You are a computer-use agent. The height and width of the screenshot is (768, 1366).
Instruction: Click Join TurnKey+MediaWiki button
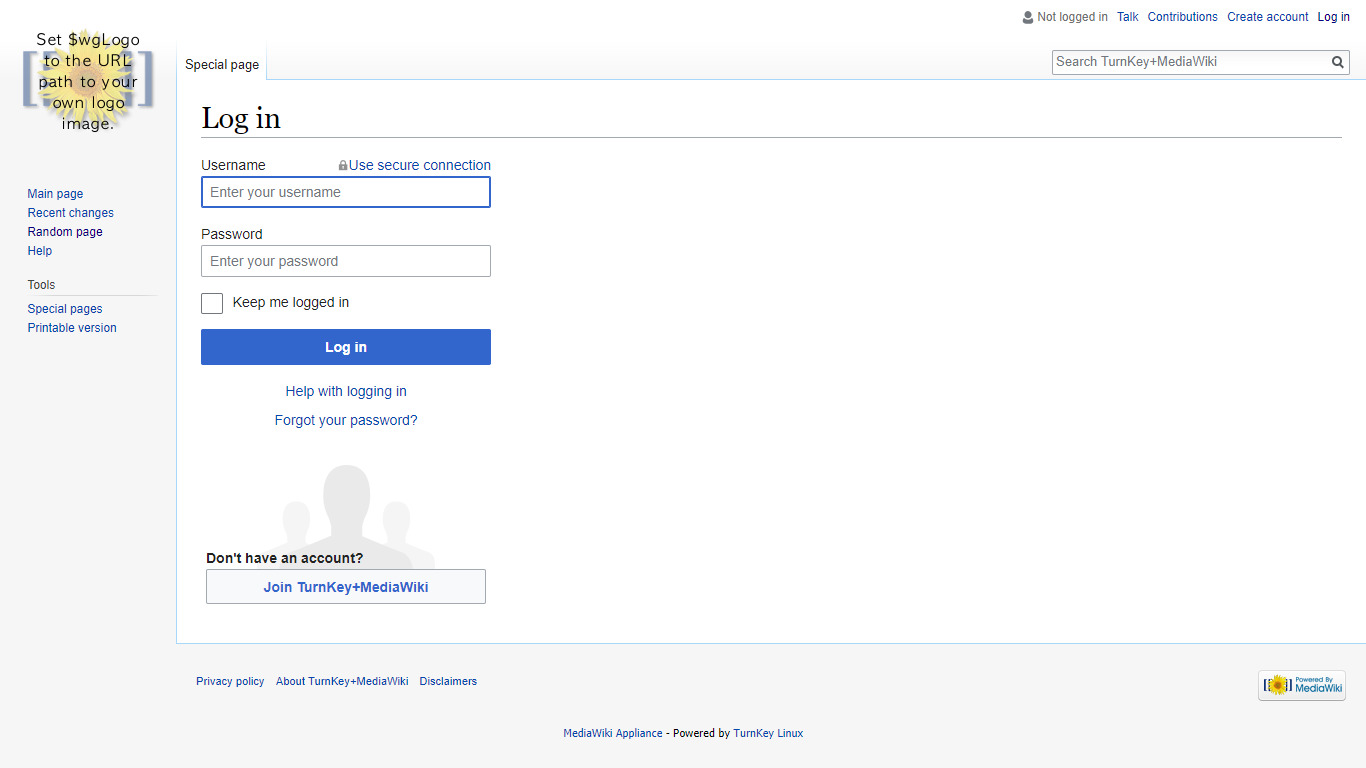click(346, 587)
